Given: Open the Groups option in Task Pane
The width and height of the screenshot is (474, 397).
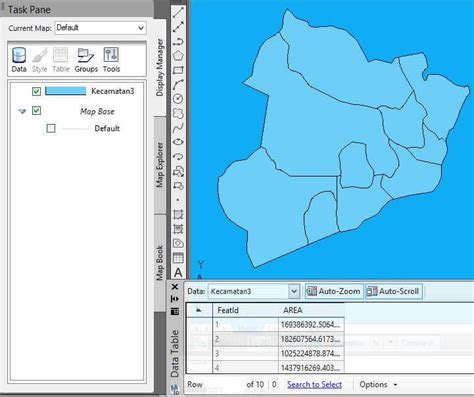Looking at the screenshot, I should [86, 60].
